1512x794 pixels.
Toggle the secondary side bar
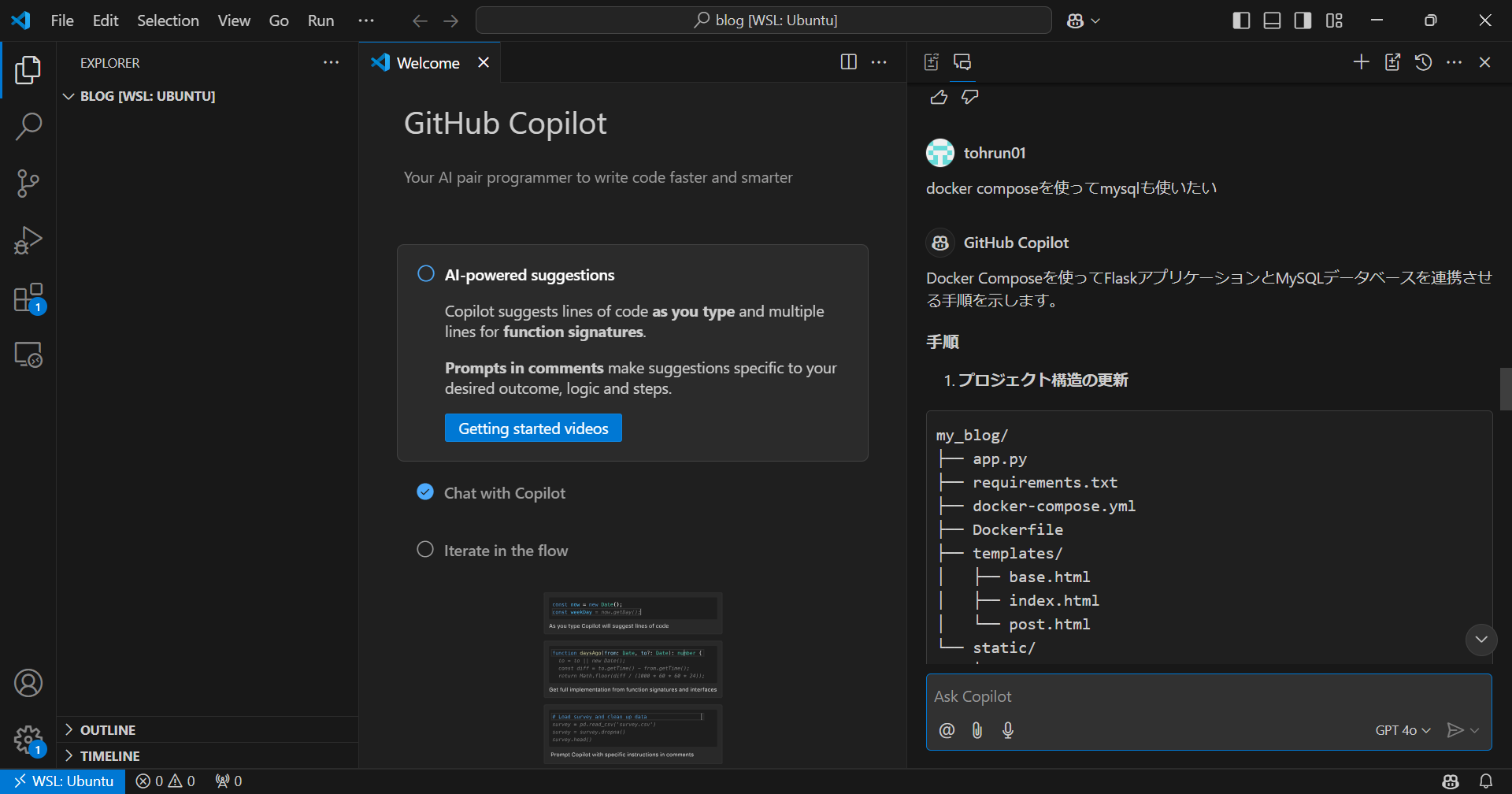(1303, 20)
